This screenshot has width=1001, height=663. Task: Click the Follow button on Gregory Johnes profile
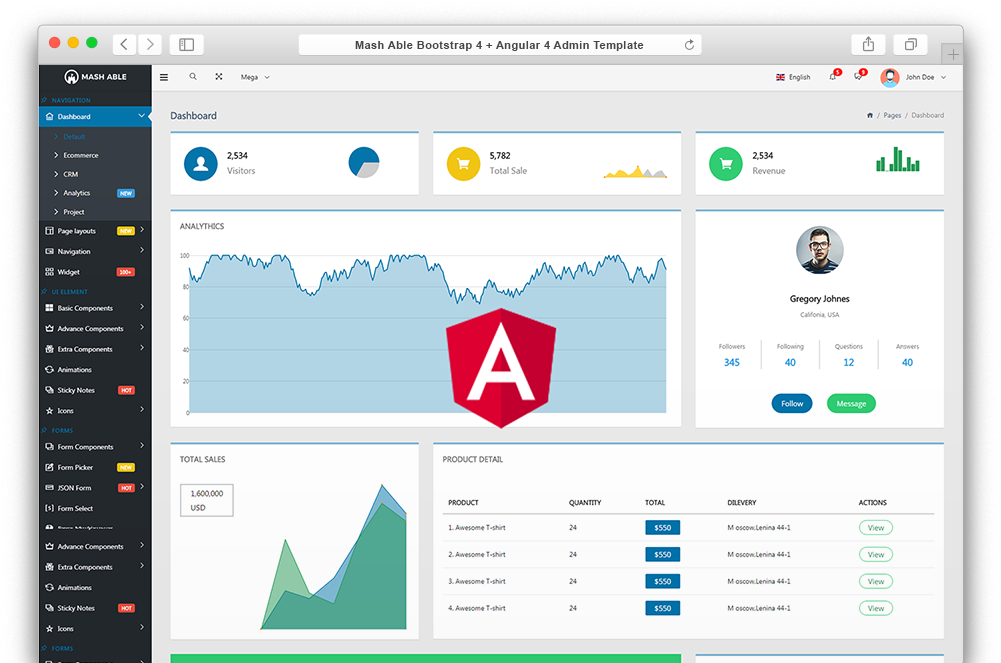[x=791, y=403]
